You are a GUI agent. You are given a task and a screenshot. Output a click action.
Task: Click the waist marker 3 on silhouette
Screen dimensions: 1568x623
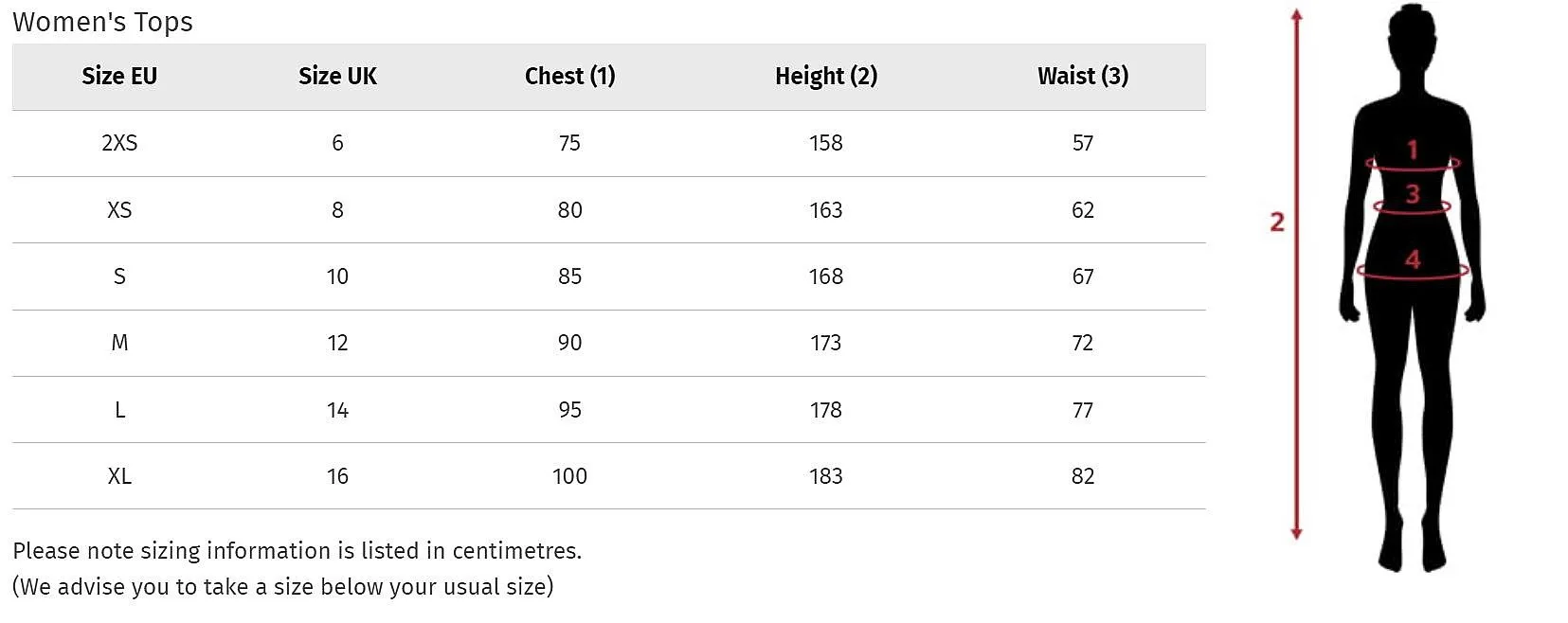tap(1413, 193)
